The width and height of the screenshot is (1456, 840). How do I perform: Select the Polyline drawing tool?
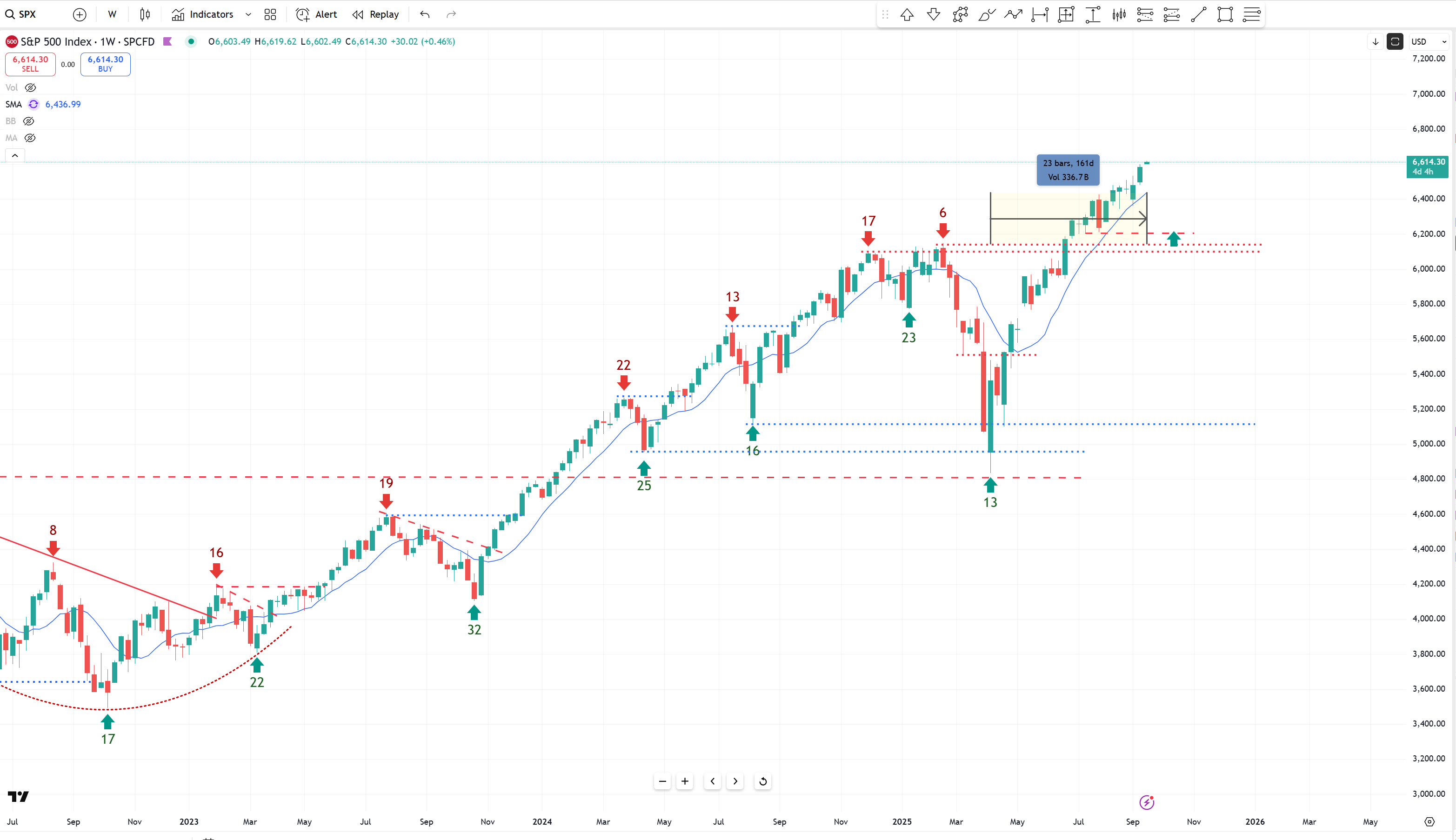(960, 14)
